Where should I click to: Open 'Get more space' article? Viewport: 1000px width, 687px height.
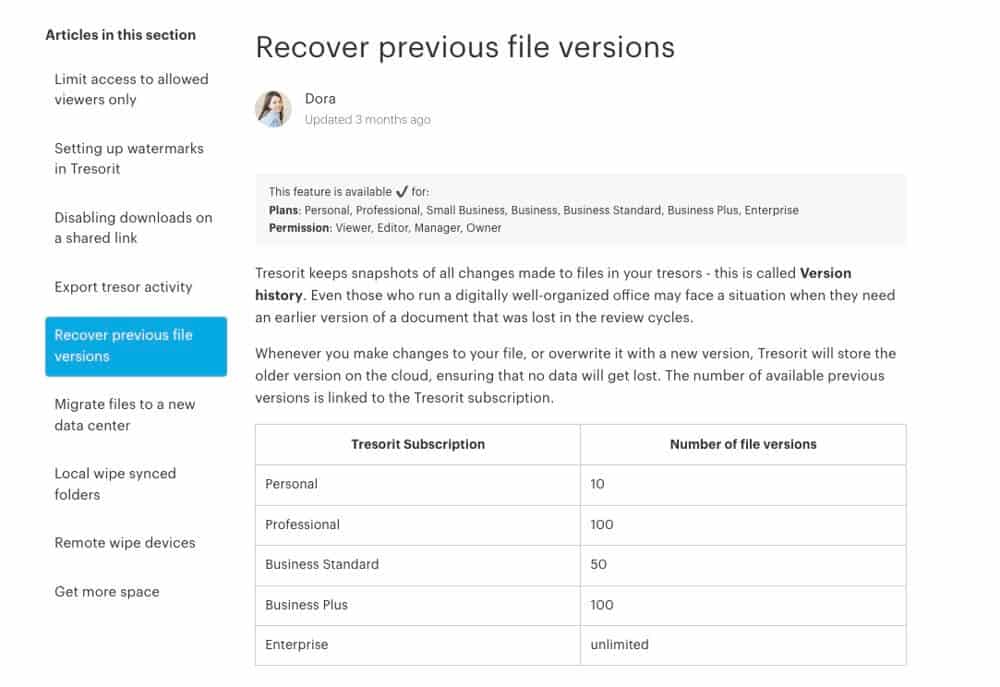click(x=107, y=592)
